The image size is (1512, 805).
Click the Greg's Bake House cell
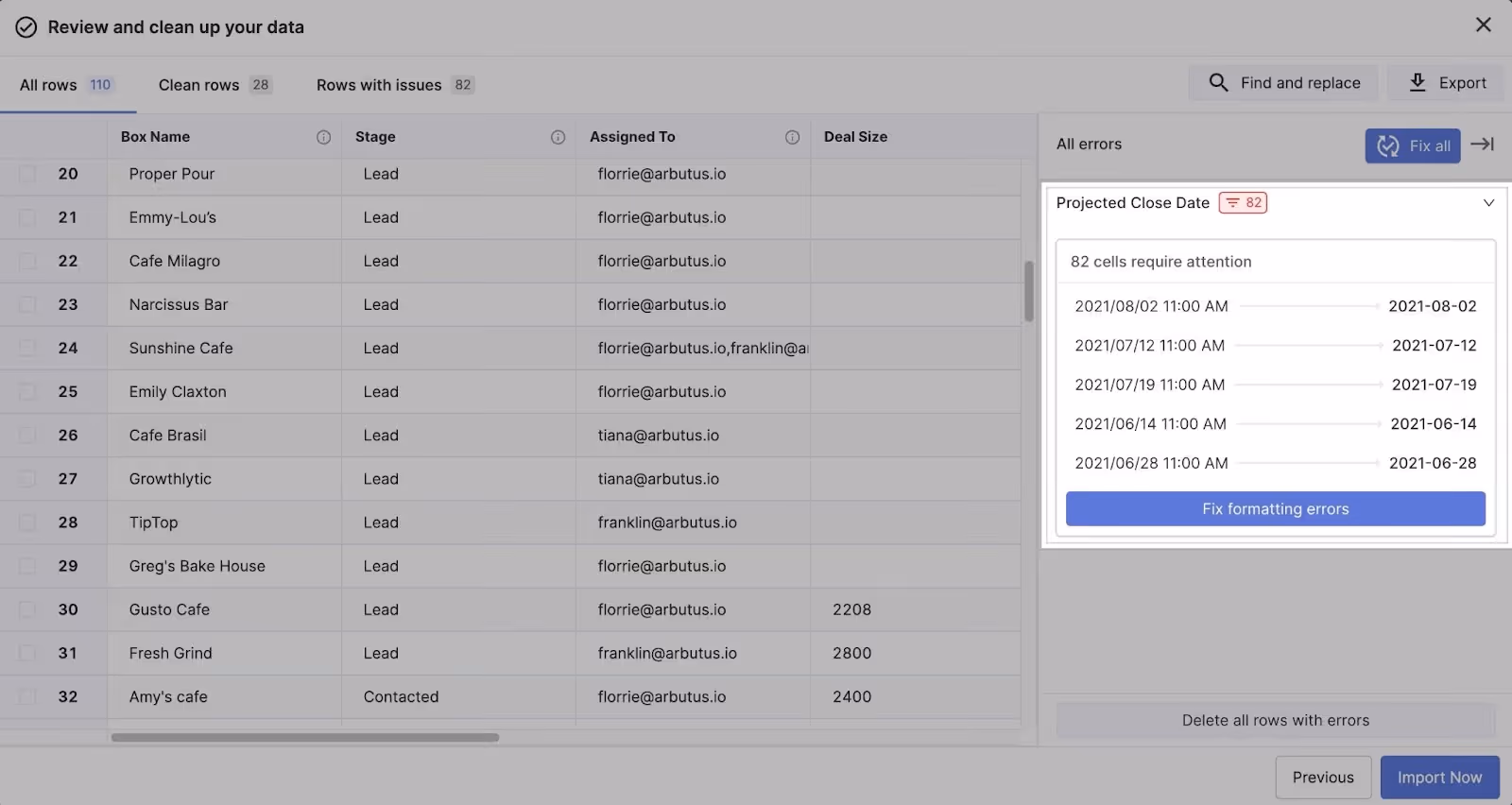coord(224,566)
